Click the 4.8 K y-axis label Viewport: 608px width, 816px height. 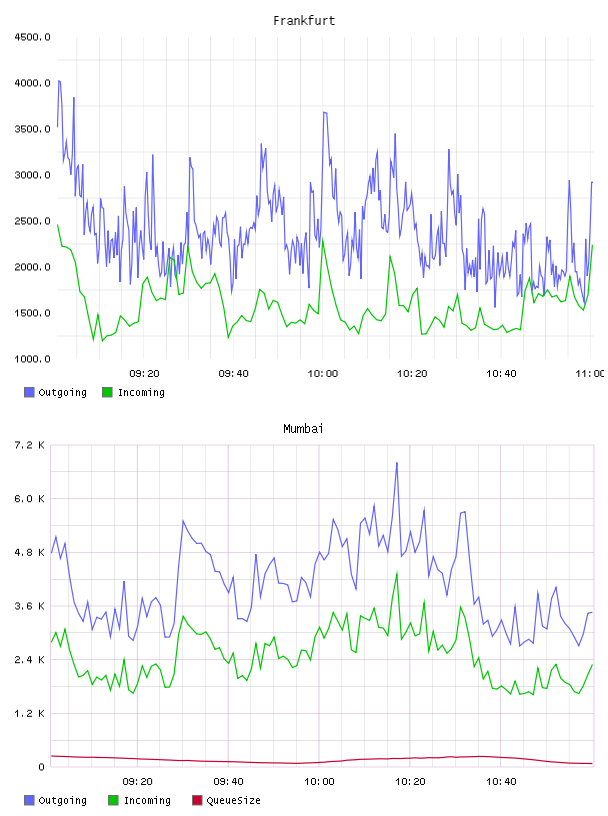(x=29, y=553)
